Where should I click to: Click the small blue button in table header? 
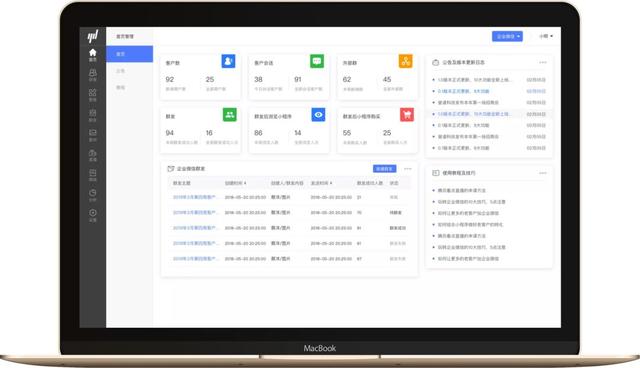click(384, 168)
